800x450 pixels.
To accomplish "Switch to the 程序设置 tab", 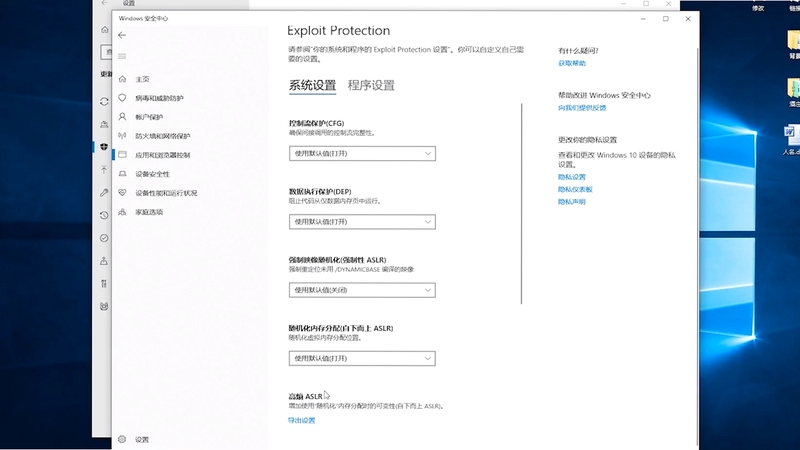I will pos(371,85).
